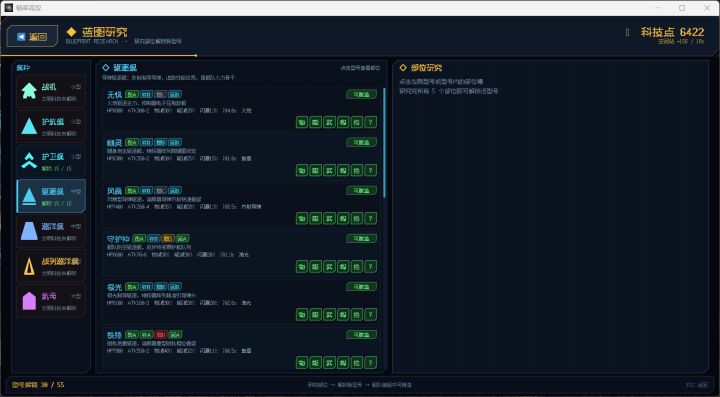Click the 可建造 badge on 风暴

pyautogui.click(x=361, y=190)
